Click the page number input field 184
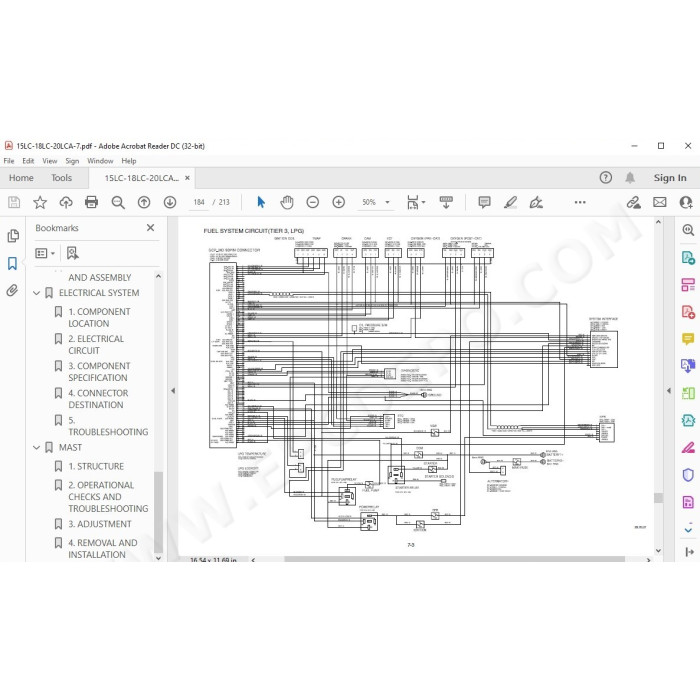The width and height of the screenshot is (700, 700). tap(199, 202)
